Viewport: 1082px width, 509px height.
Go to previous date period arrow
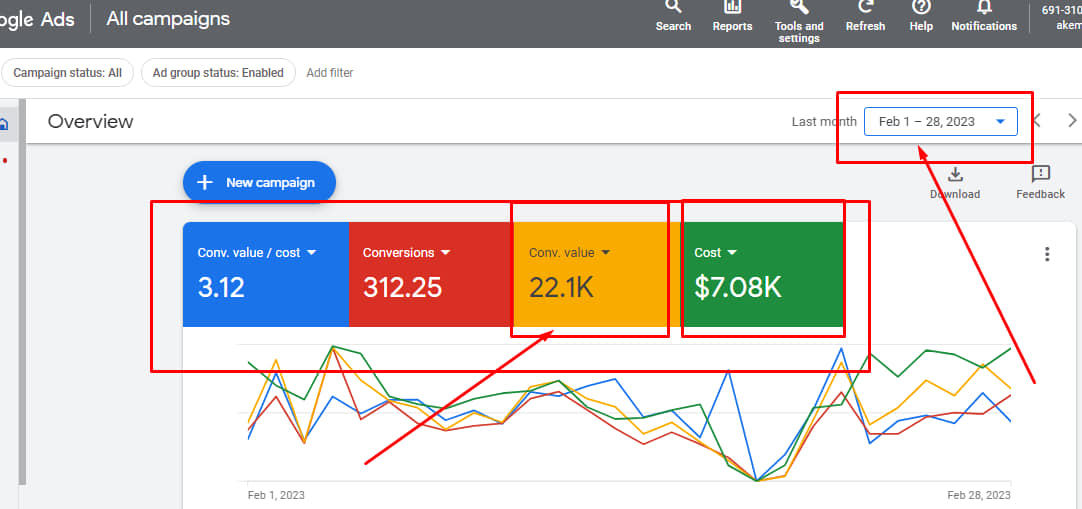click(x=1037, y=121)
